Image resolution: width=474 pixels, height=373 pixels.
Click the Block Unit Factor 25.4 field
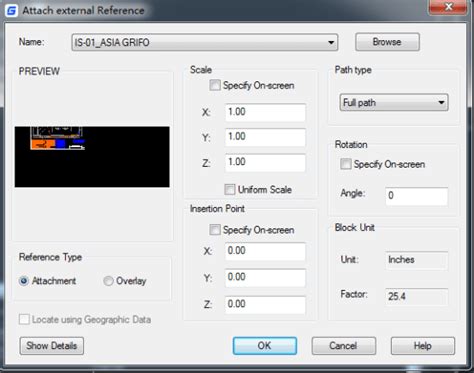(416, 296)
